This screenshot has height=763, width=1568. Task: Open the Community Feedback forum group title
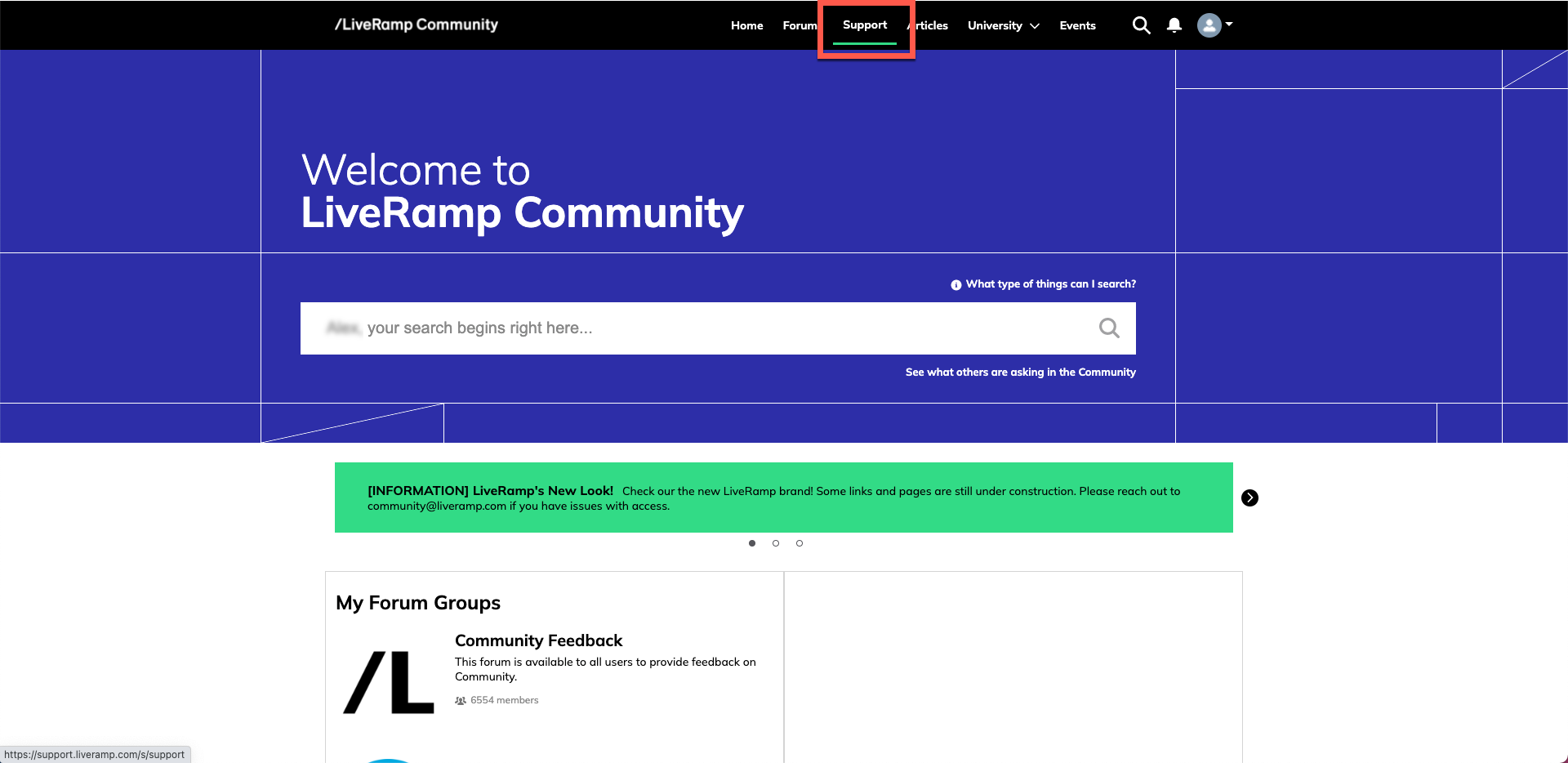pyautogui.click(x=538, y=640)
